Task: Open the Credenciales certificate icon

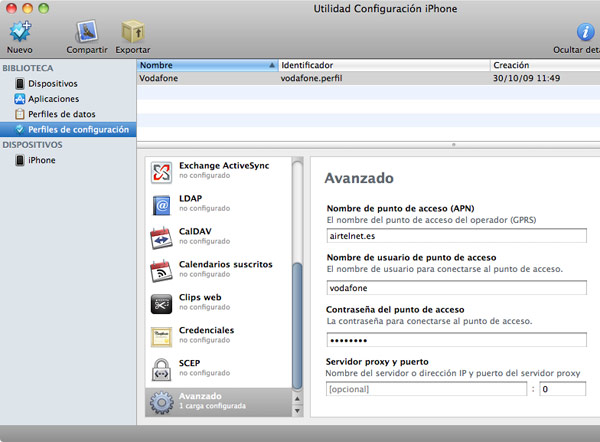Action: click(x=161, y=337)
